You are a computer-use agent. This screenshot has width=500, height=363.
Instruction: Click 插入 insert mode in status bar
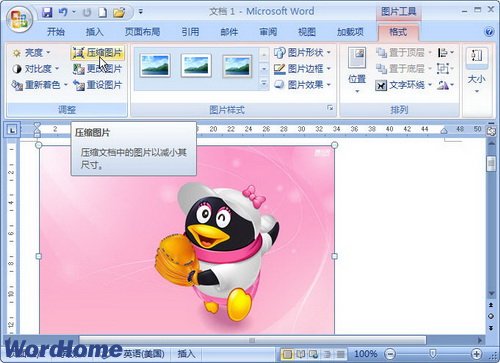186,354
